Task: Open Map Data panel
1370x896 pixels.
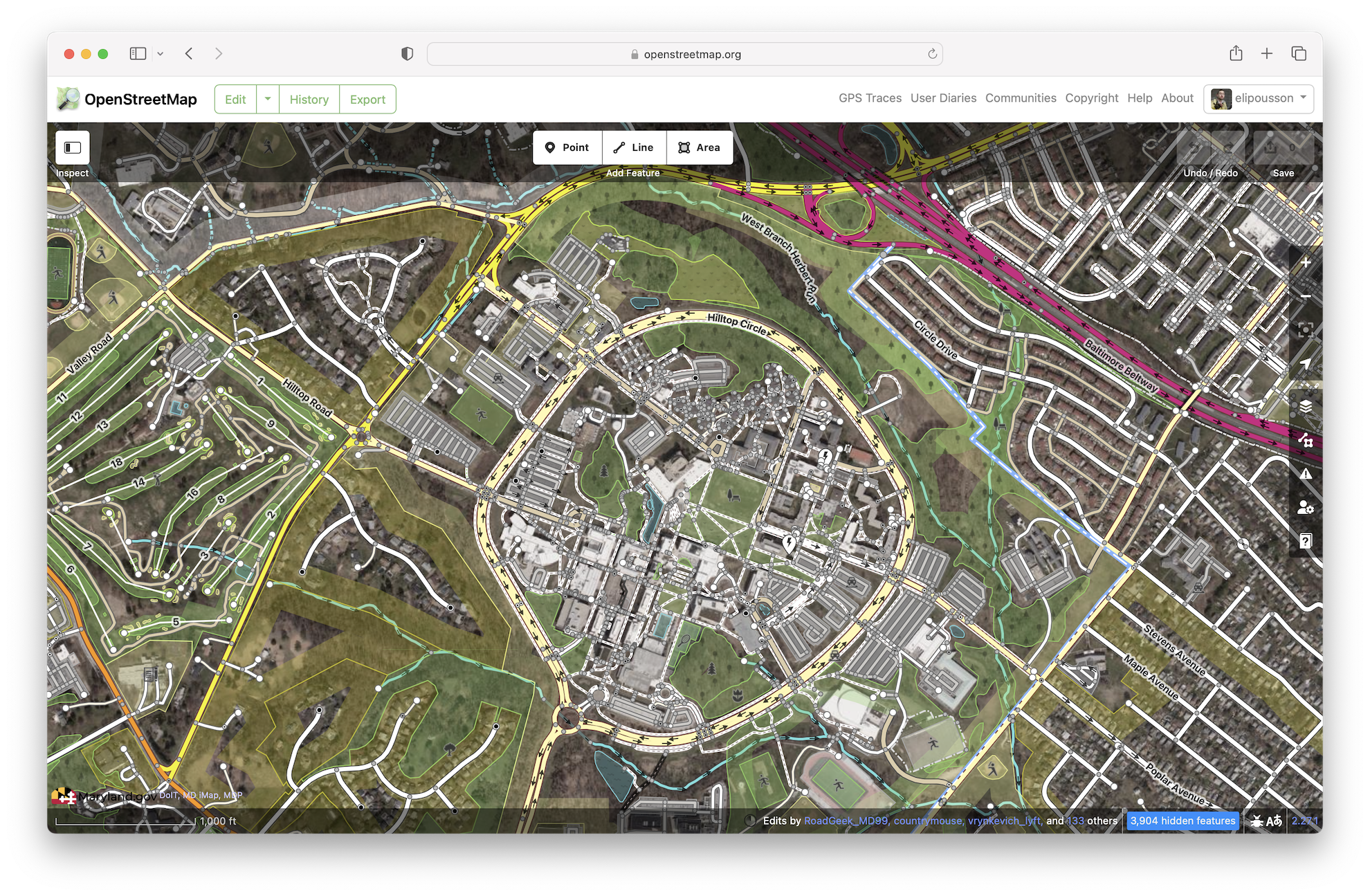Action: [1306, 440]
